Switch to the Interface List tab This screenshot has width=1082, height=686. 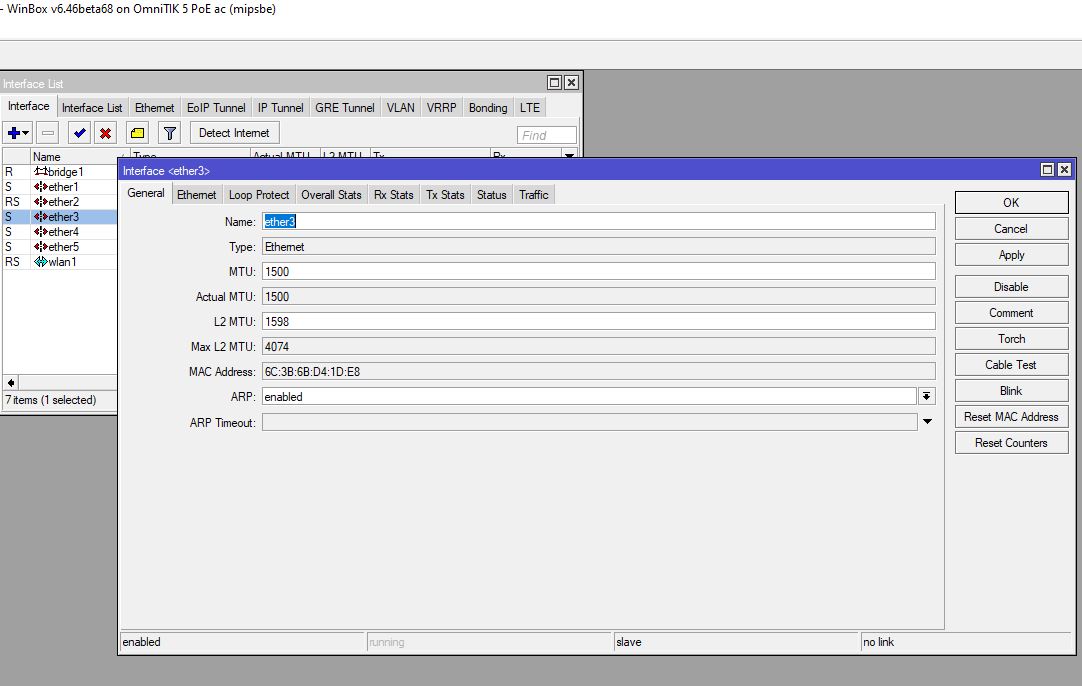(x=92, y=108)
